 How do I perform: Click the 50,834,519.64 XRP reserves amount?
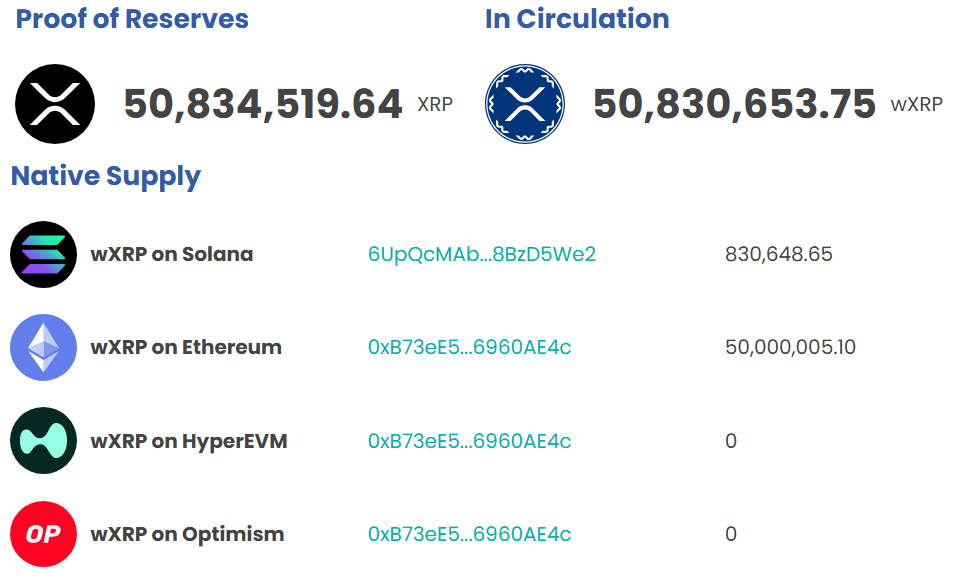pyautogui.click(x=263, y=104)
